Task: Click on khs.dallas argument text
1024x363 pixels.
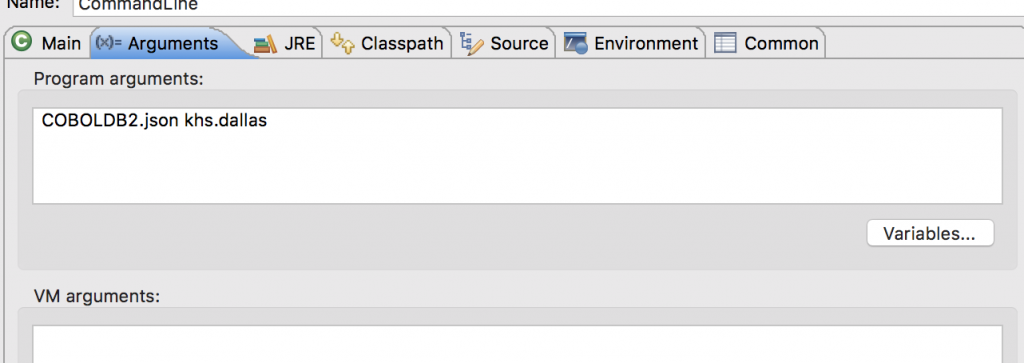Action: [x=226, y=121]
